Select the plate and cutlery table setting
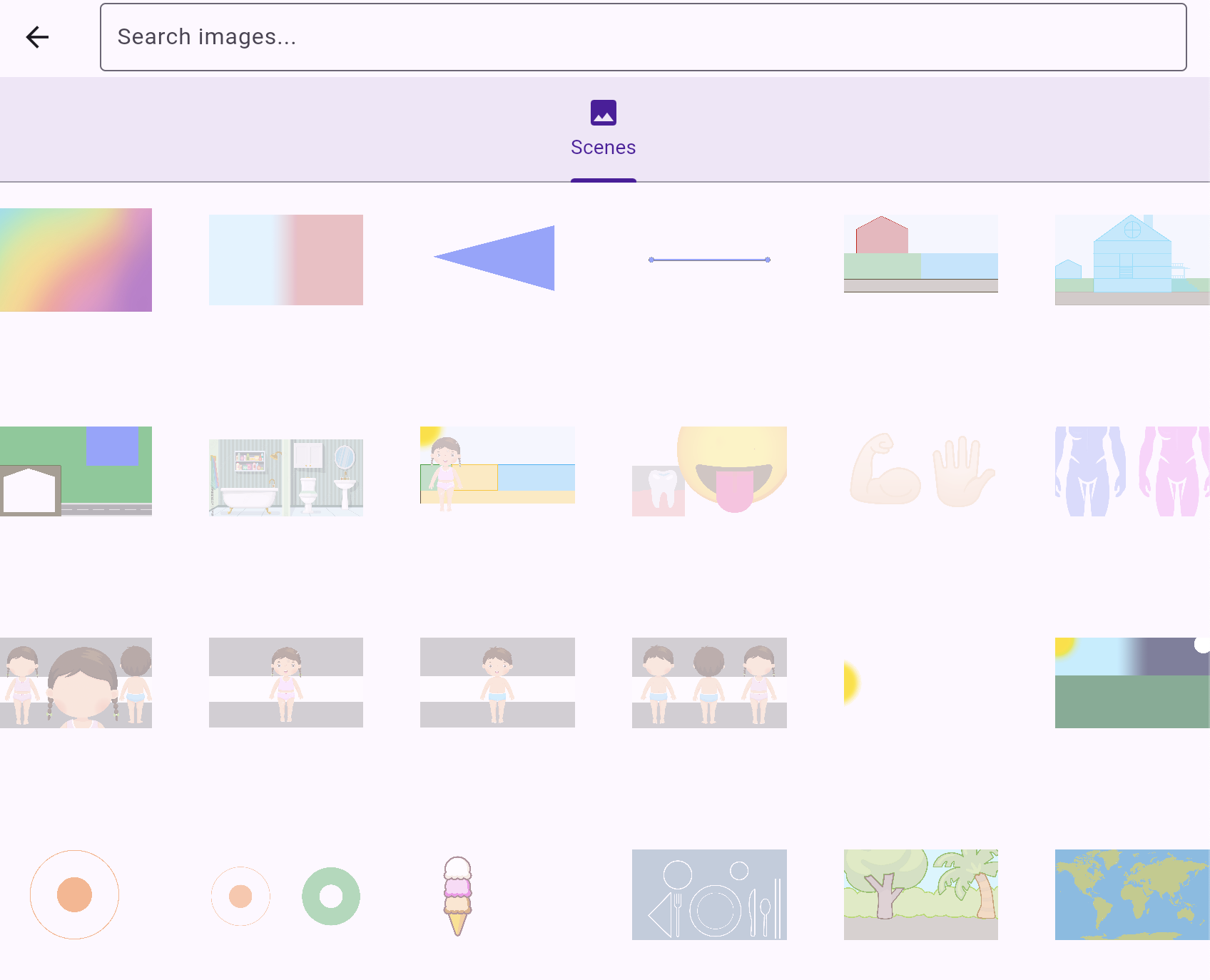This screenshot has width=1210, height=980. [x=709, y=894]
